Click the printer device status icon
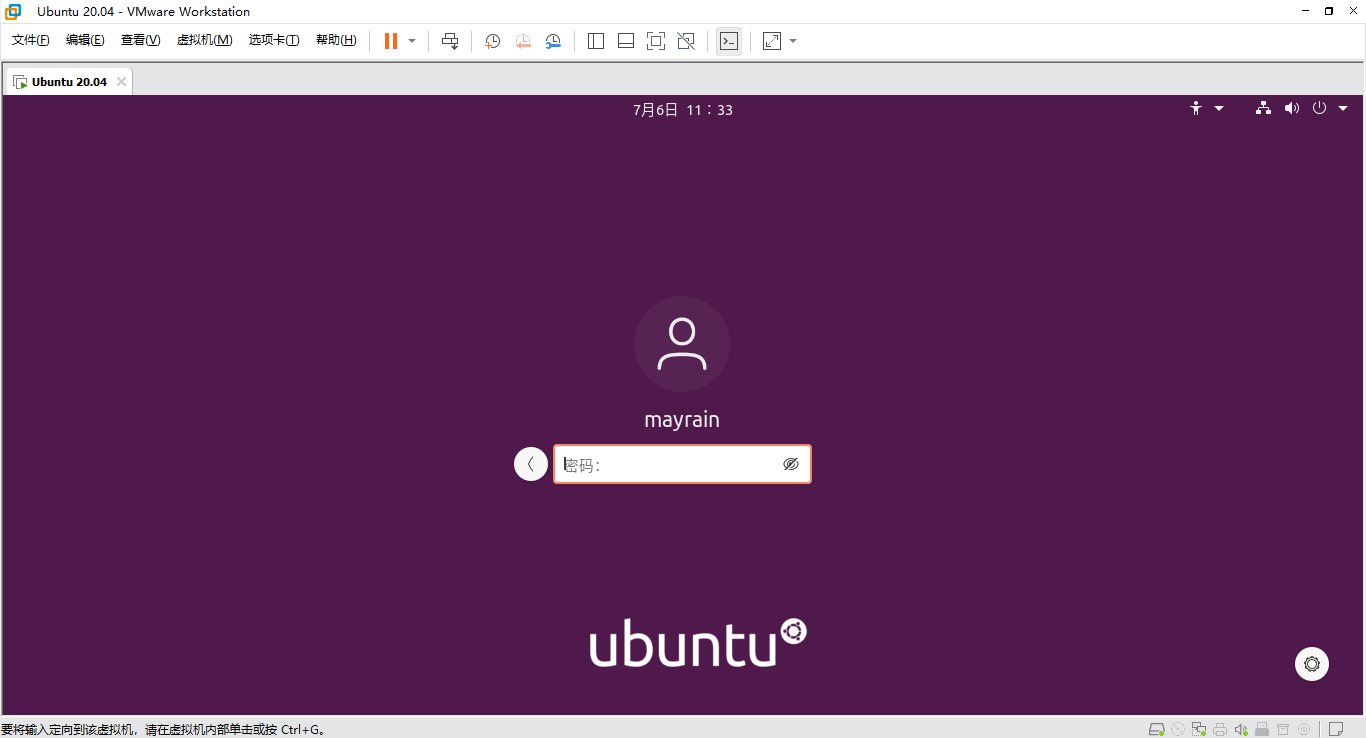 coord(1220,729)
